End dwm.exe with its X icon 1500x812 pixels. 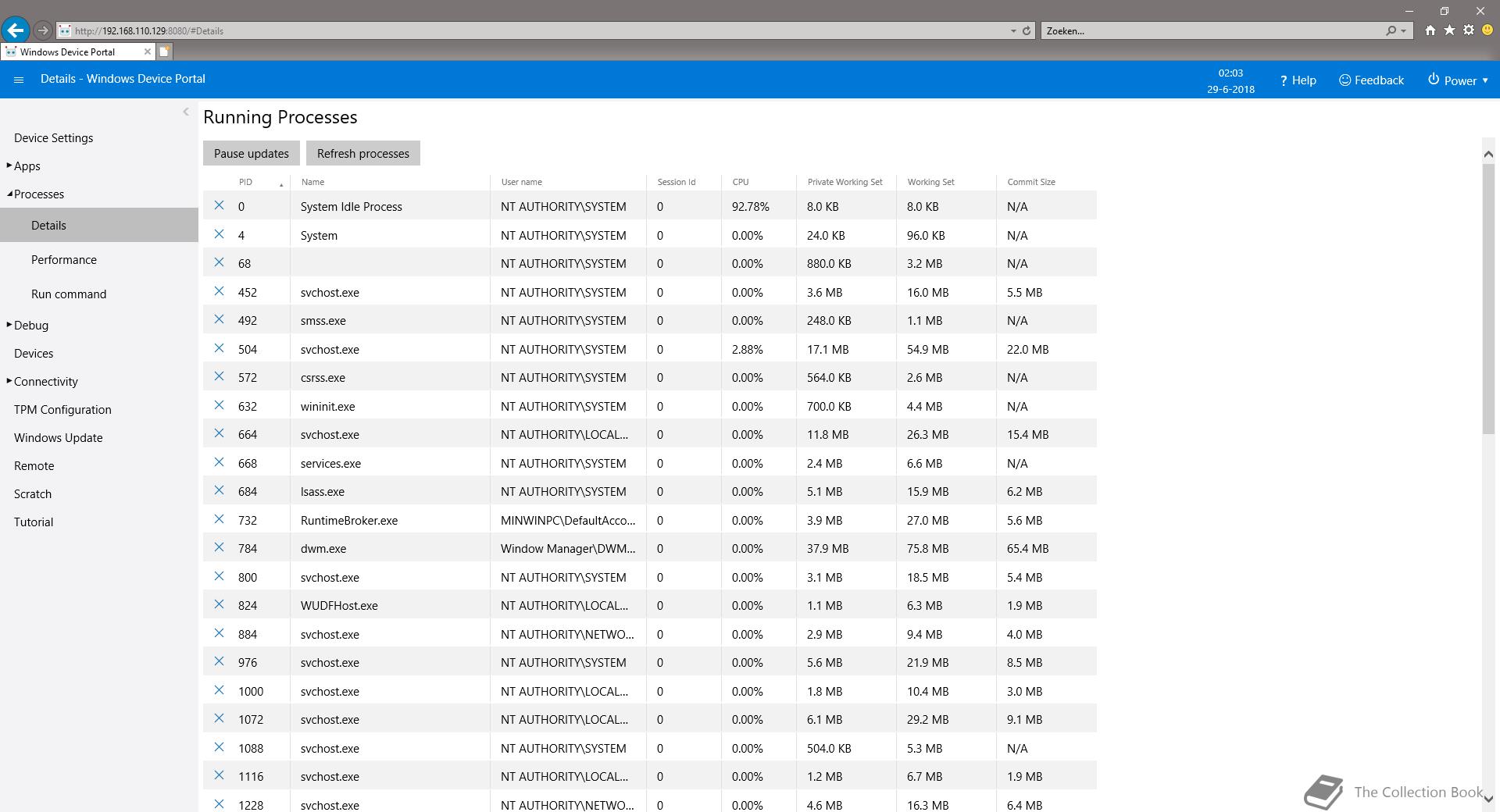[x=220, y=547]
